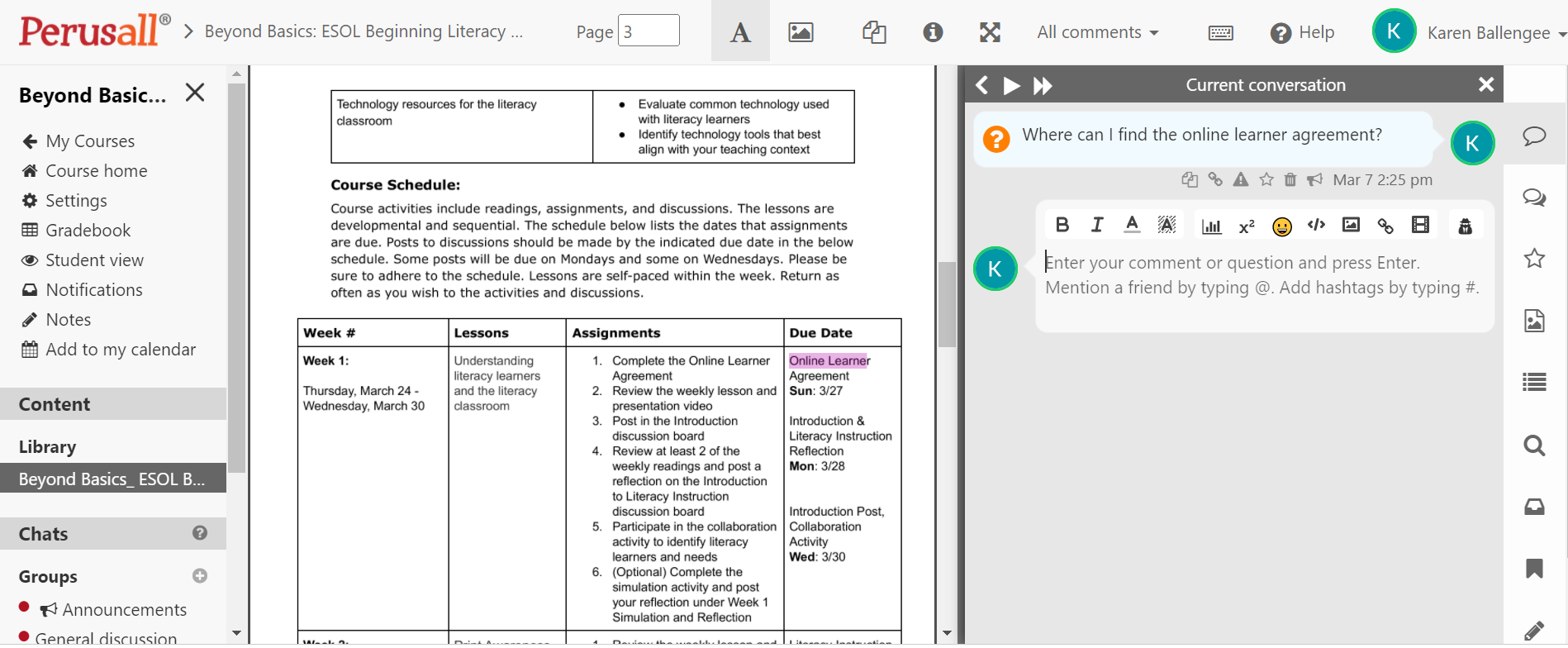Click the Page number input field
1568x648 pixels.
pos(649,31)
